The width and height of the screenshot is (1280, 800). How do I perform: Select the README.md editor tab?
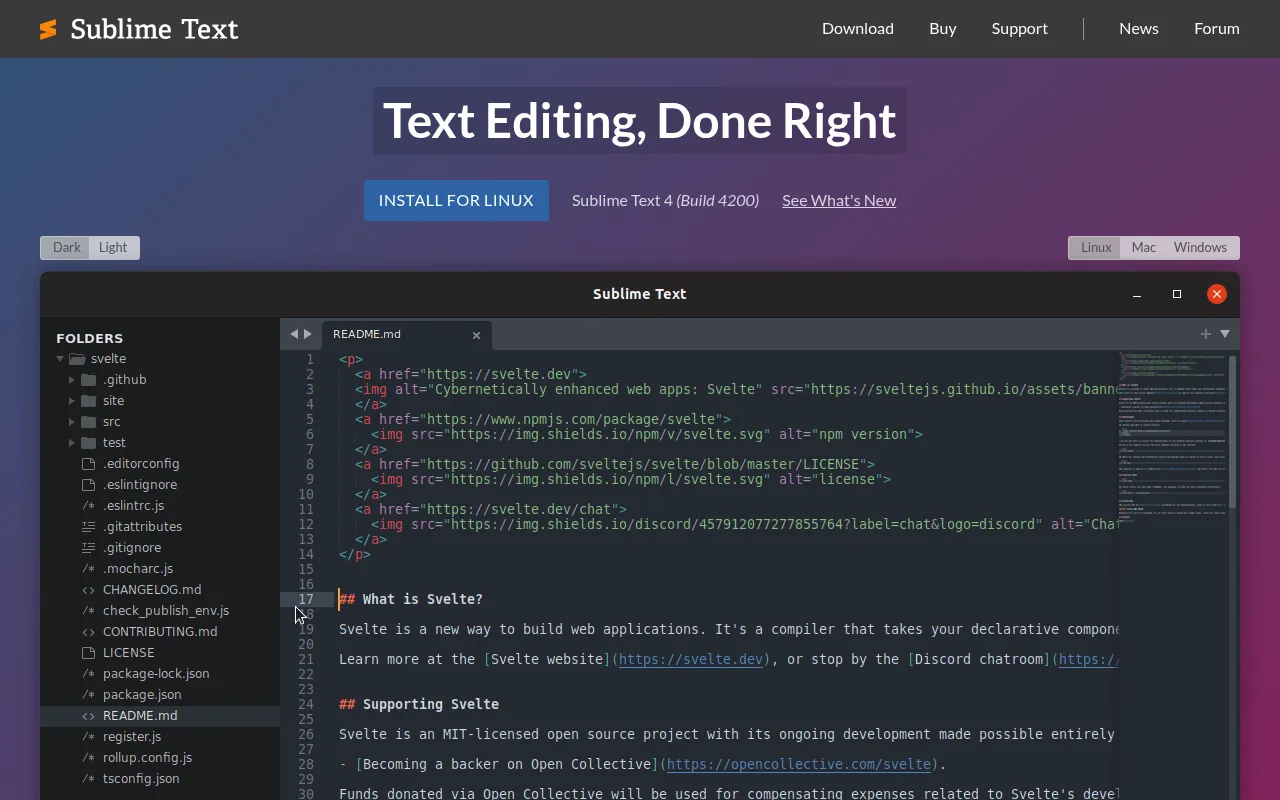[405, 334]
